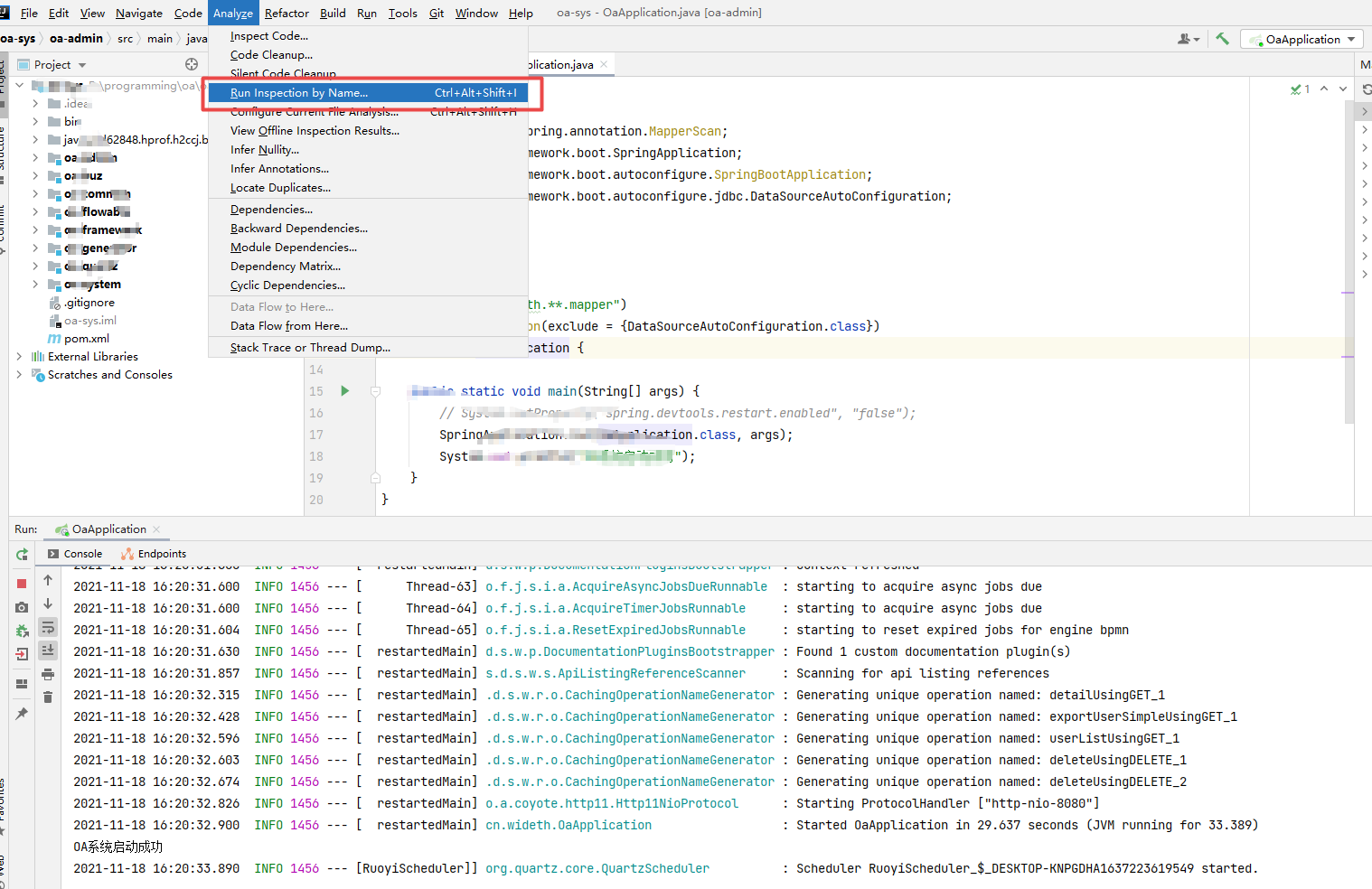Click the cn.wideth.OaApplication link in console
The width and height of the screenshot is (1372, 889).
569,825
